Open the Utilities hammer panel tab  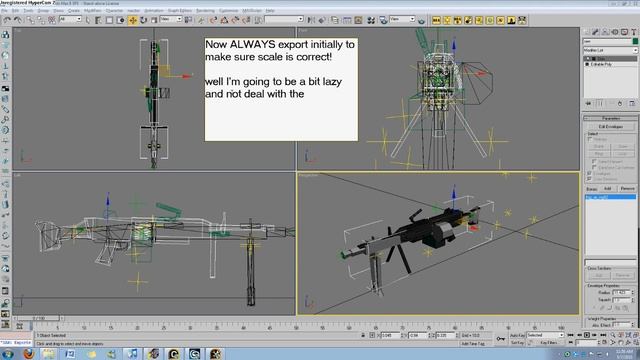(633, 31)
